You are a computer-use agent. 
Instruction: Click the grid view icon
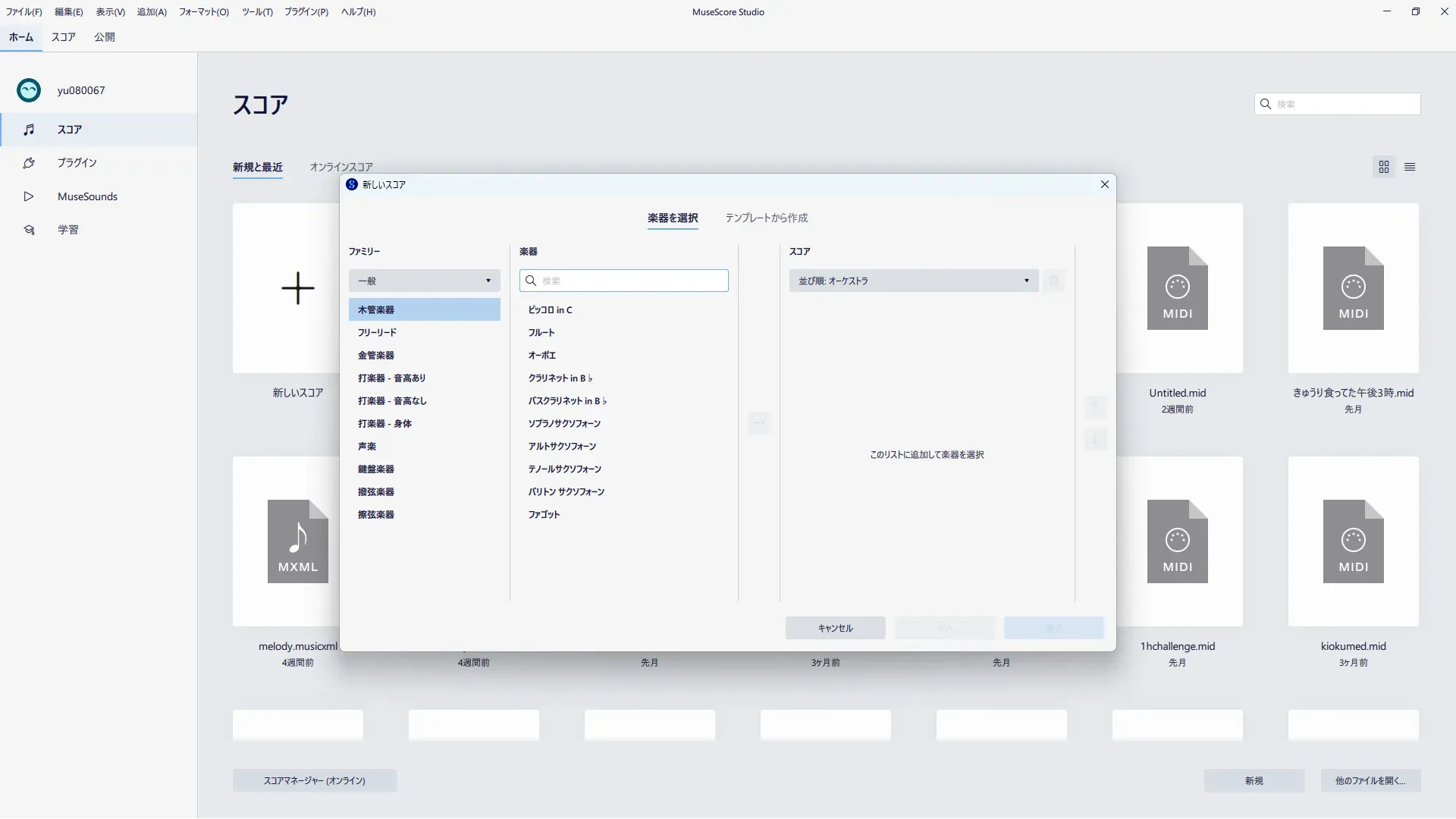pyautogui.click(x=1384, y=167)
